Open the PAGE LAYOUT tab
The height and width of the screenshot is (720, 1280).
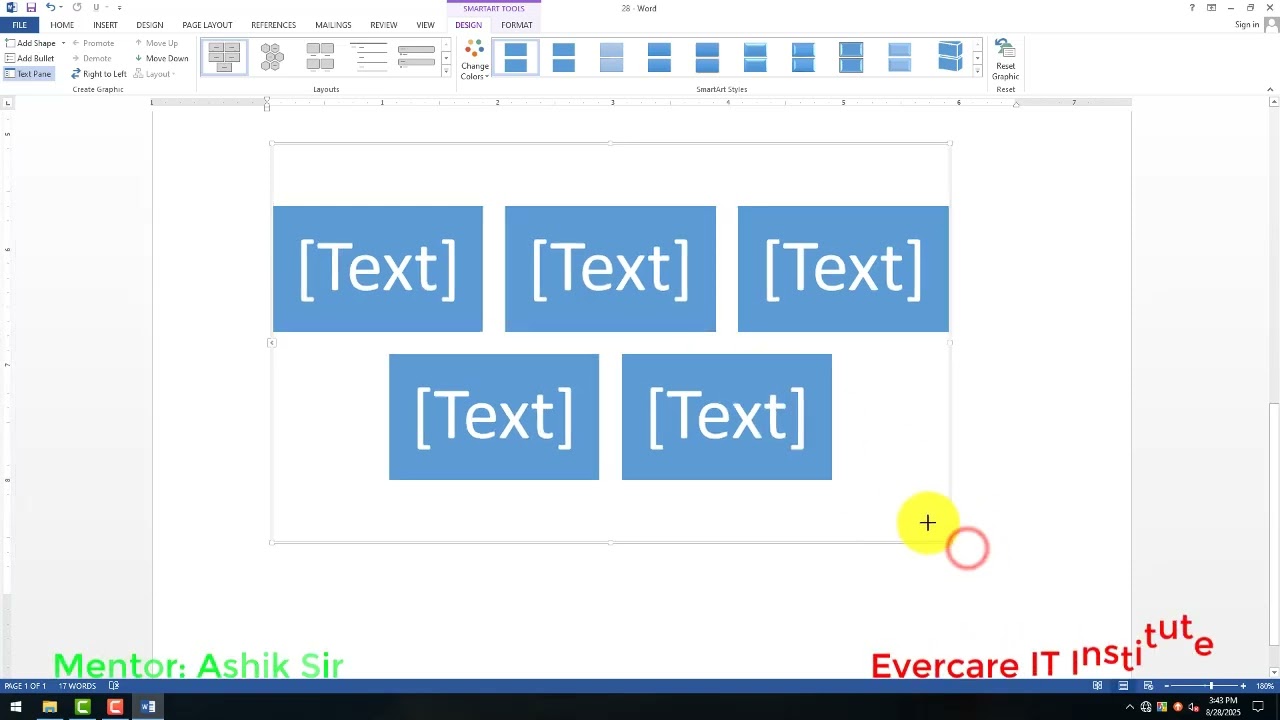[207, 25]
